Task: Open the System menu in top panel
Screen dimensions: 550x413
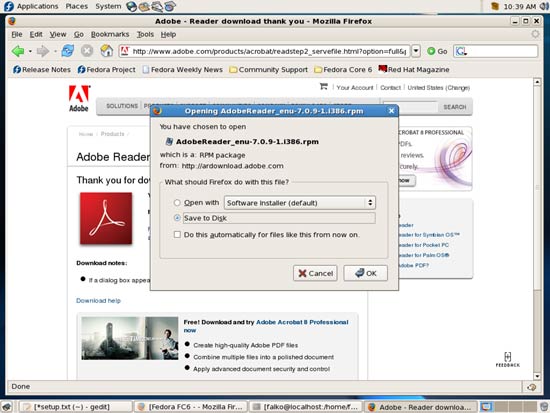Action: click(x=108, y=6)
